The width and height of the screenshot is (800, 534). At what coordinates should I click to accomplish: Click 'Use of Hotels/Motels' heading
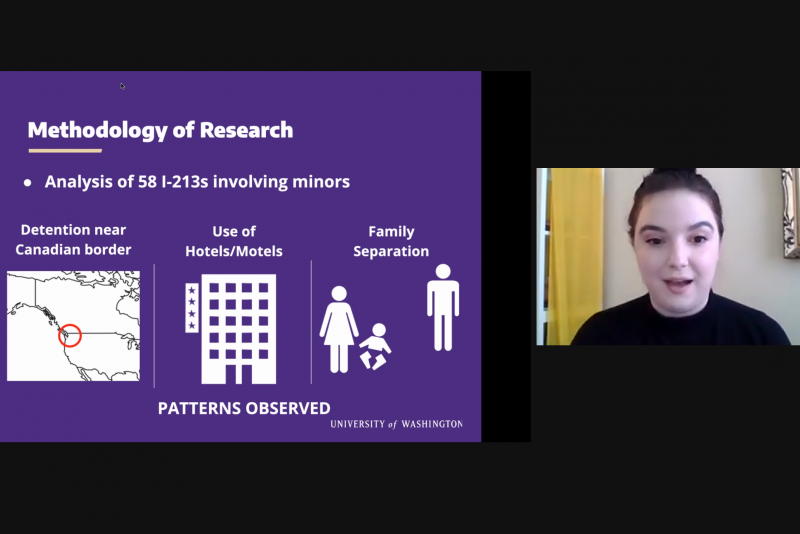point(234,241)
